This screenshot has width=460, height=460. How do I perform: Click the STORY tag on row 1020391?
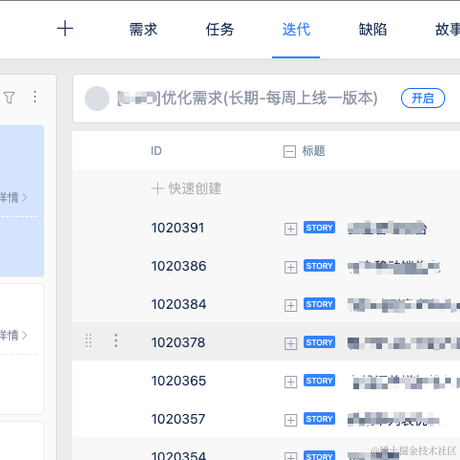(x=319, y=228)
